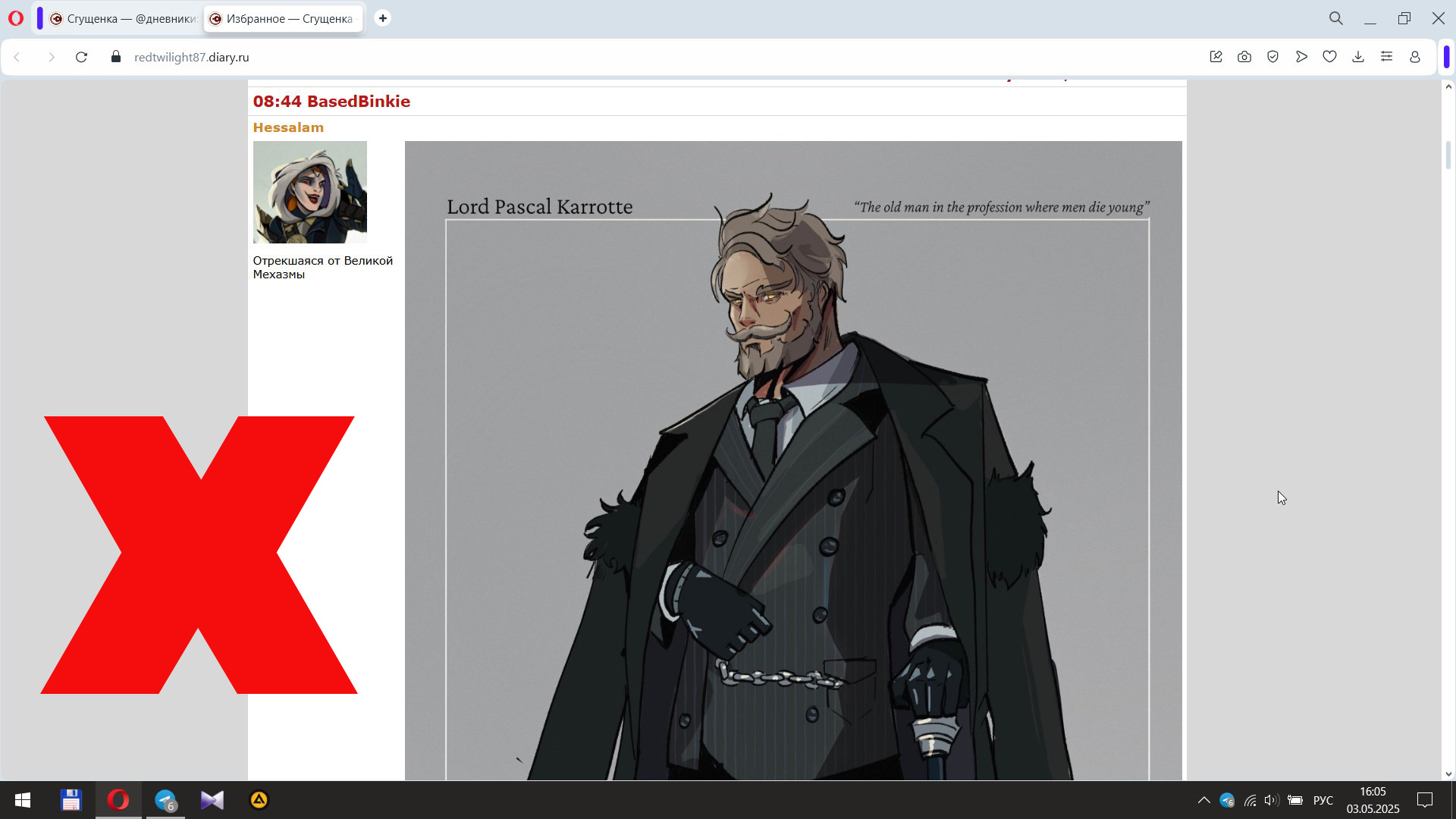1456x819 pixels.
Task: Open the Downloads icon in the toolbar
Action: [x=1358, y=57]
